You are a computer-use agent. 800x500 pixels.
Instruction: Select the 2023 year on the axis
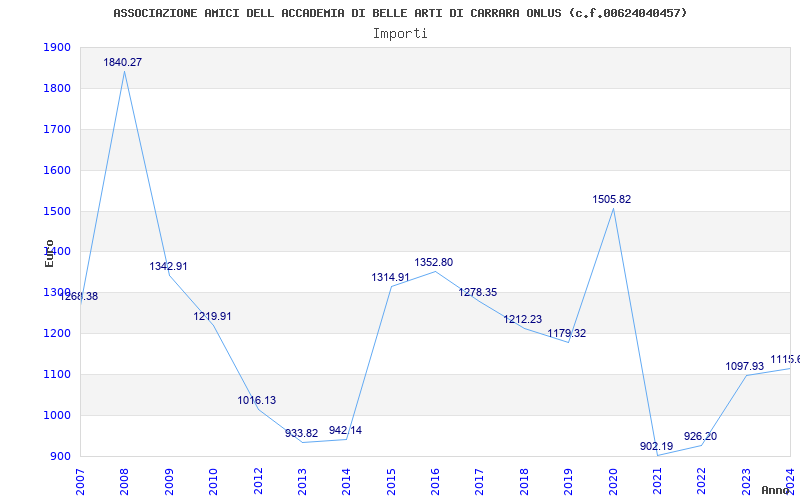click(746, 482)
